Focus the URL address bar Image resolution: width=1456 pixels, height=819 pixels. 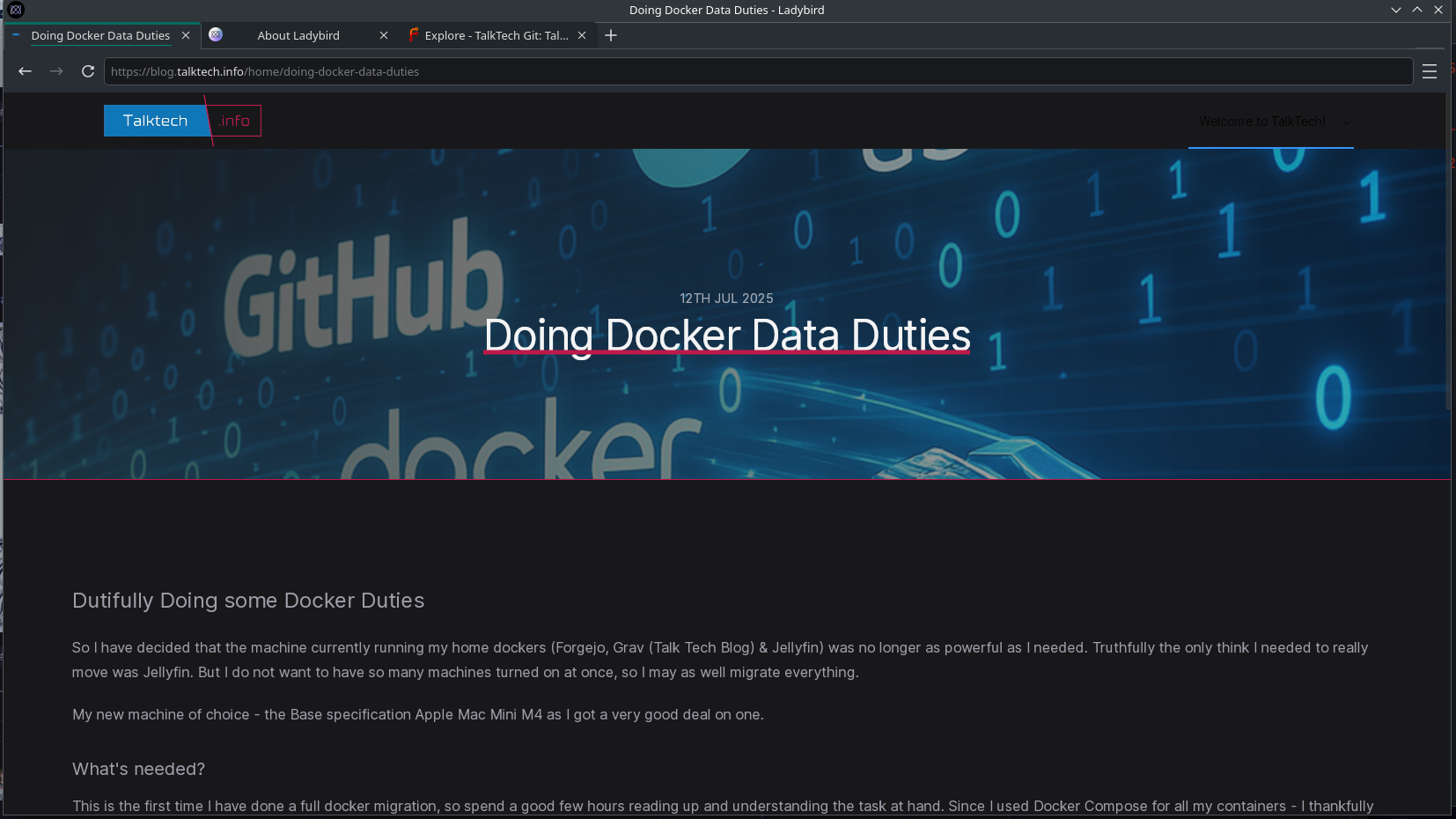pos(757,71)
